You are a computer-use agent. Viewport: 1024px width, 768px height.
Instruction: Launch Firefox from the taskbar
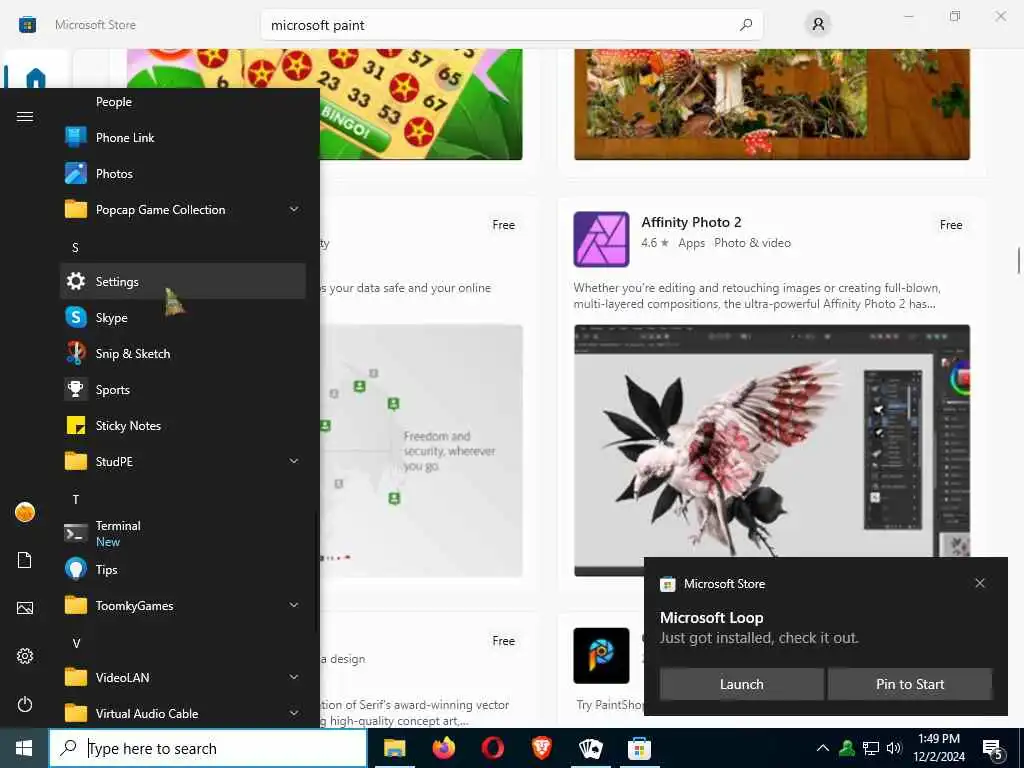(x=443, y=748)
